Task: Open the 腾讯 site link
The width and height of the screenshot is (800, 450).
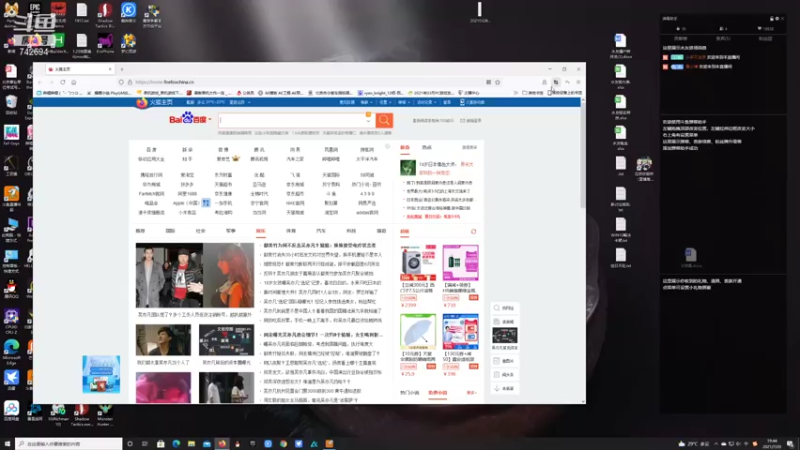Action: [259, 149]
